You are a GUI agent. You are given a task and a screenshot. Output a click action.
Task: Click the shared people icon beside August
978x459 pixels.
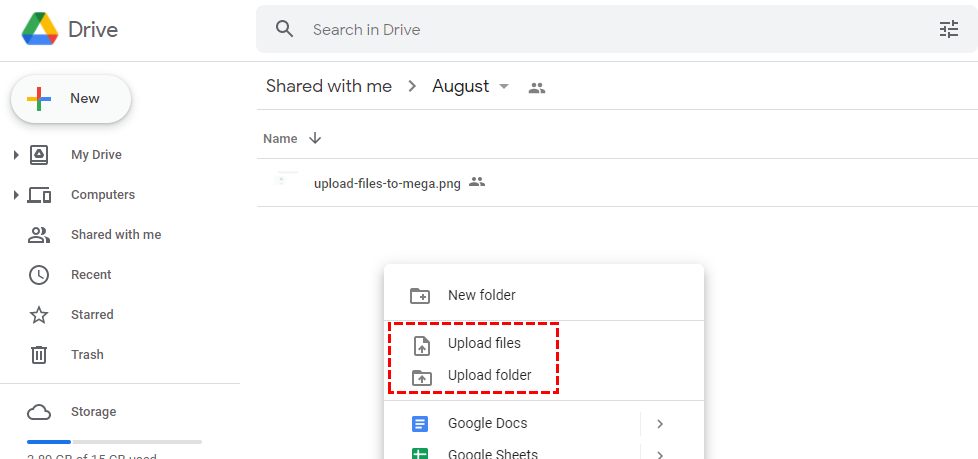pos(537,88)
